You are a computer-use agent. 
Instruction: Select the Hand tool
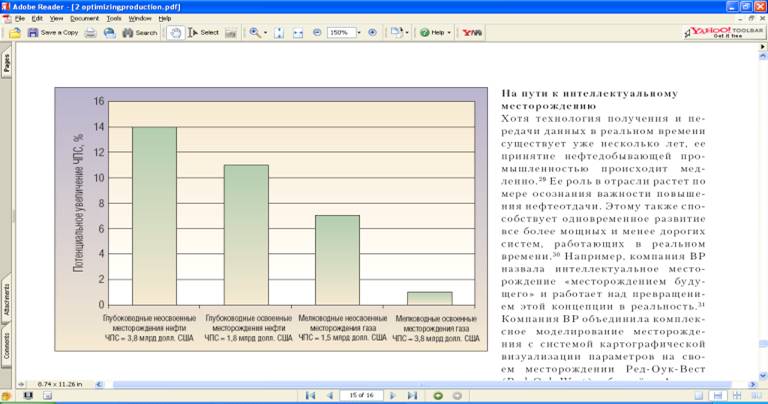point(176,32)
